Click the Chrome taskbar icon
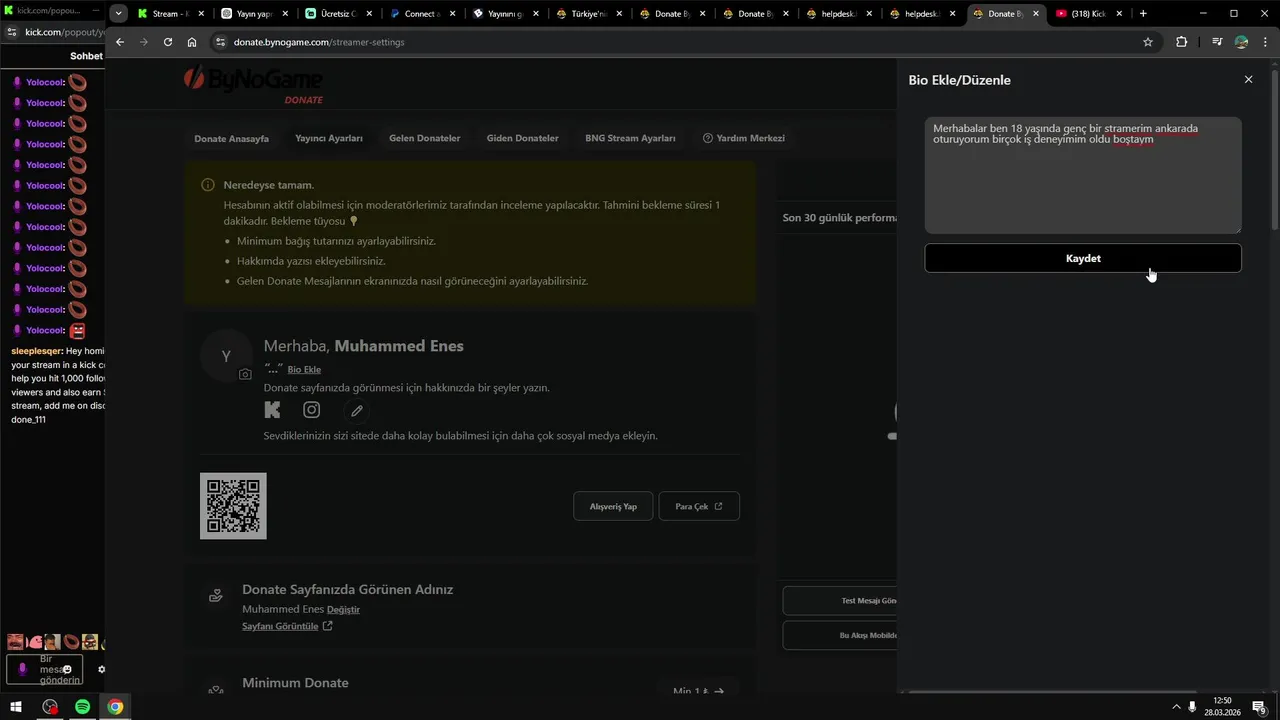Screen dimensions: 1280x720 point(115,707)
